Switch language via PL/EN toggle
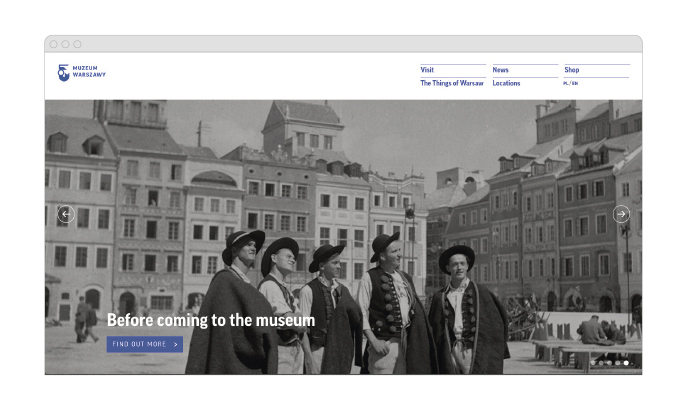Screen dimensions: 688x409 pyautogui.click(x=570, y=84)
